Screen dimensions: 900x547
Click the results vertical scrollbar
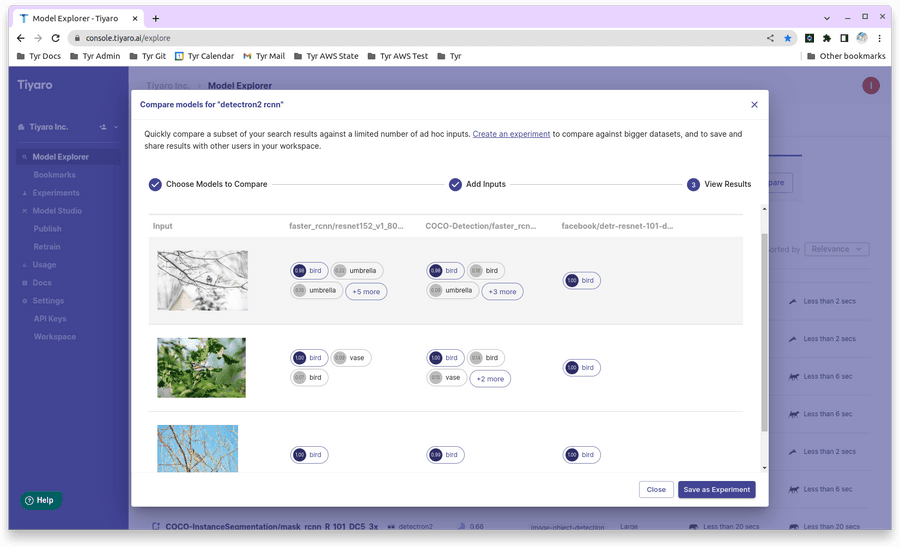point(764,333)
